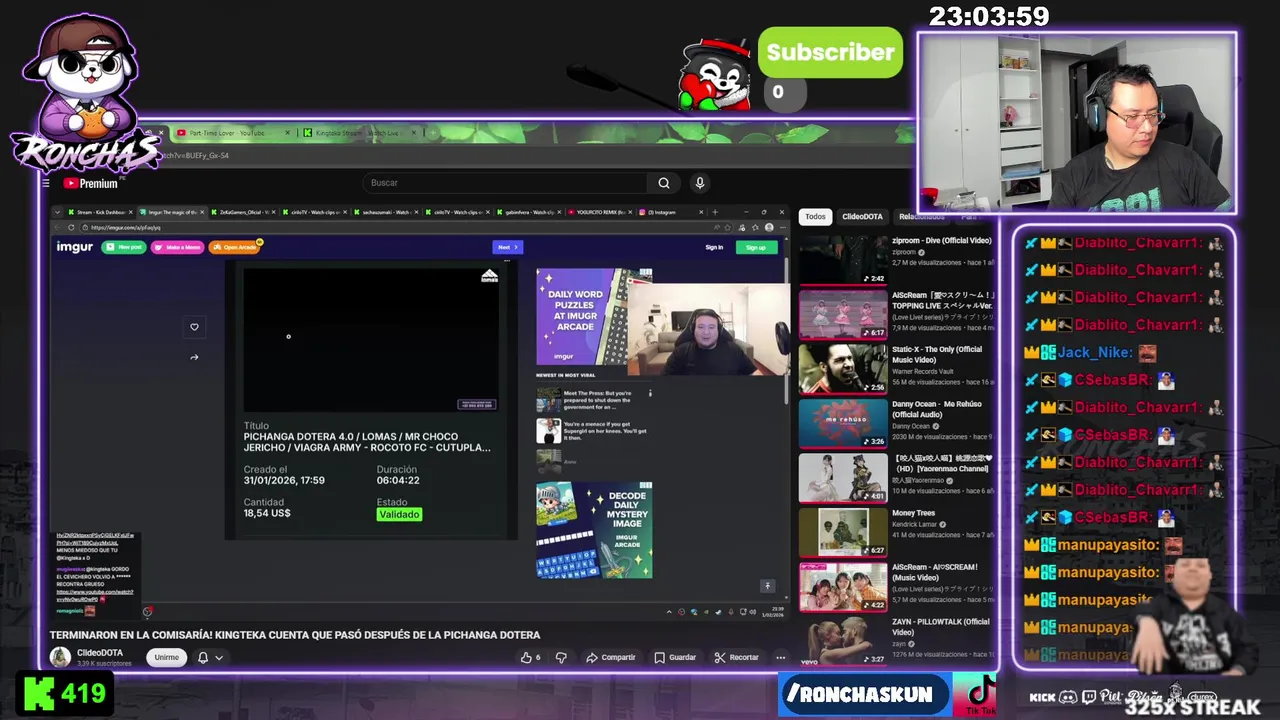Click the notification bell icon
Screen dimensions: 1280x720
[203, 657]
